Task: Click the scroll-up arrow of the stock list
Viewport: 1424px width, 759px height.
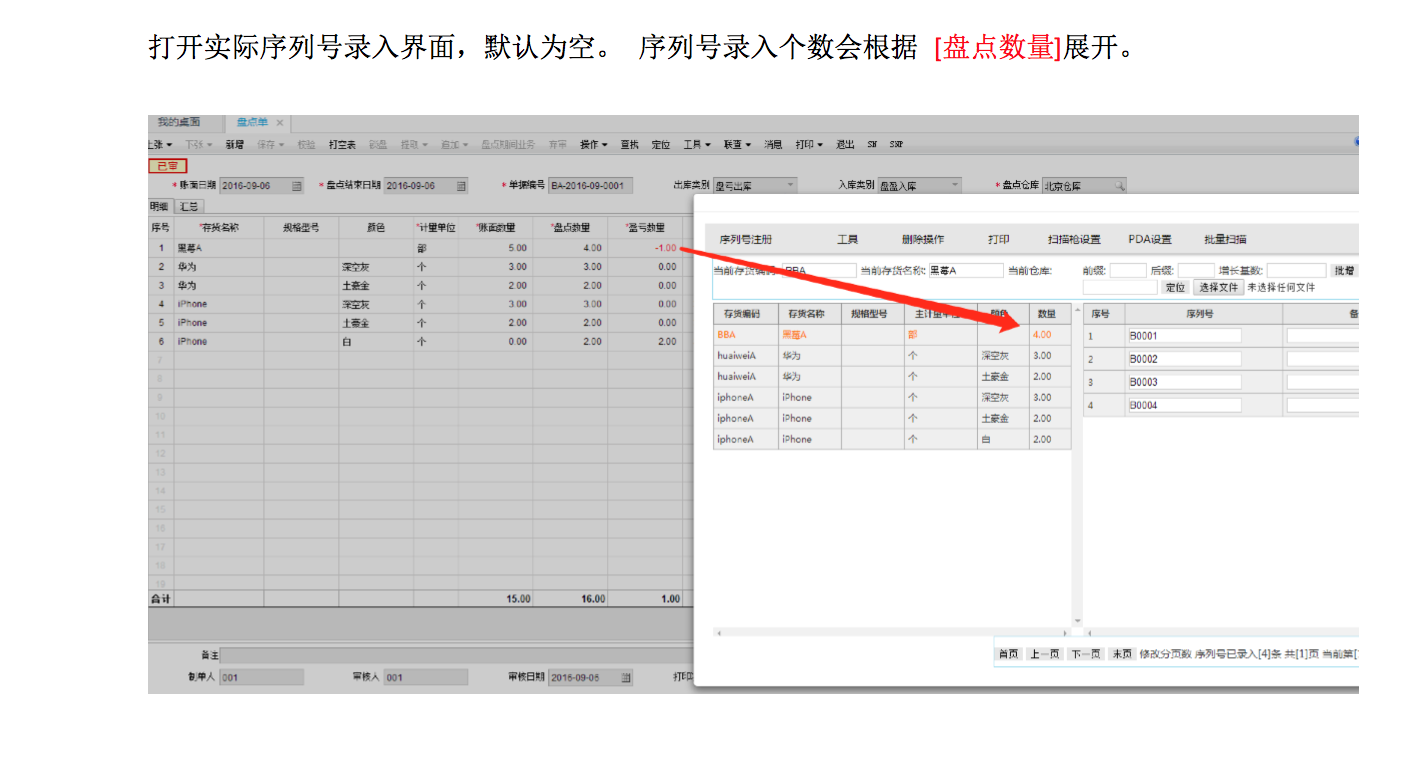Action: click(x=1077, y=310)
